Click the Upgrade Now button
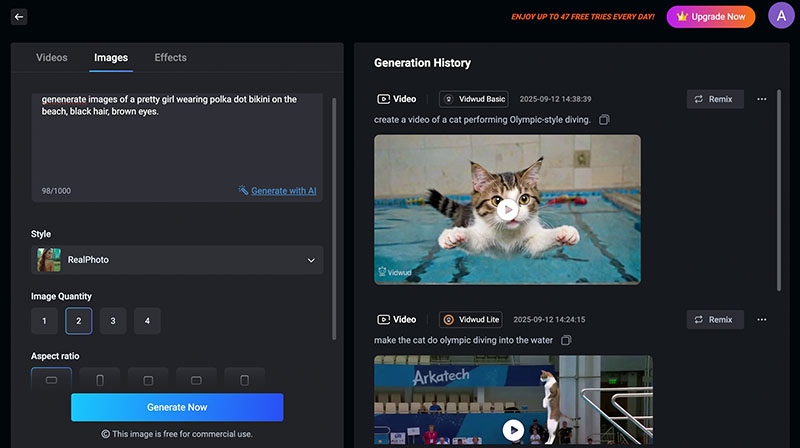 711,17
